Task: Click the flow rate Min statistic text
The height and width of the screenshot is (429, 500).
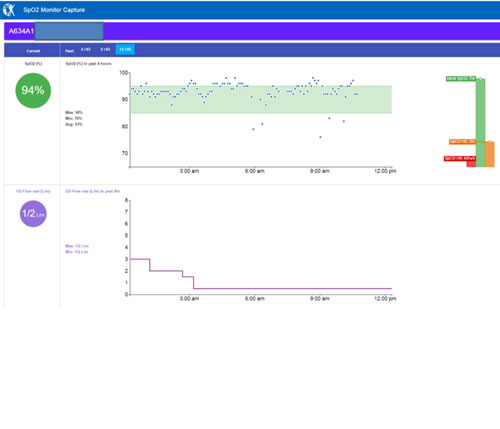Action: coord(77,252)
